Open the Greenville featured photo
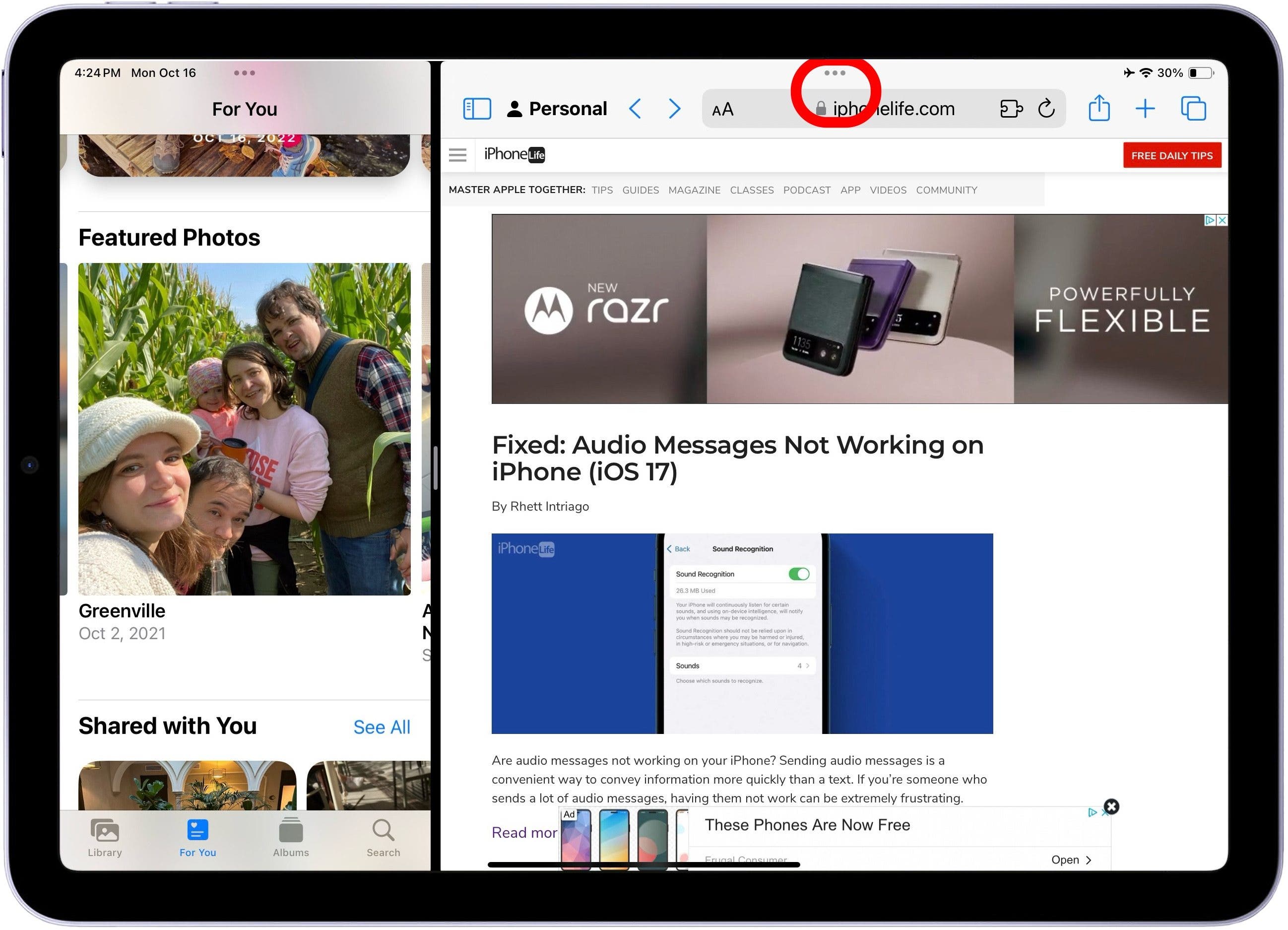 click(244, 429)
